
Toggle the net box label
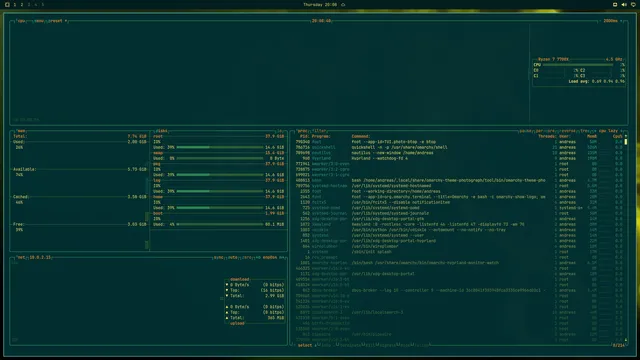click(21, 258)
